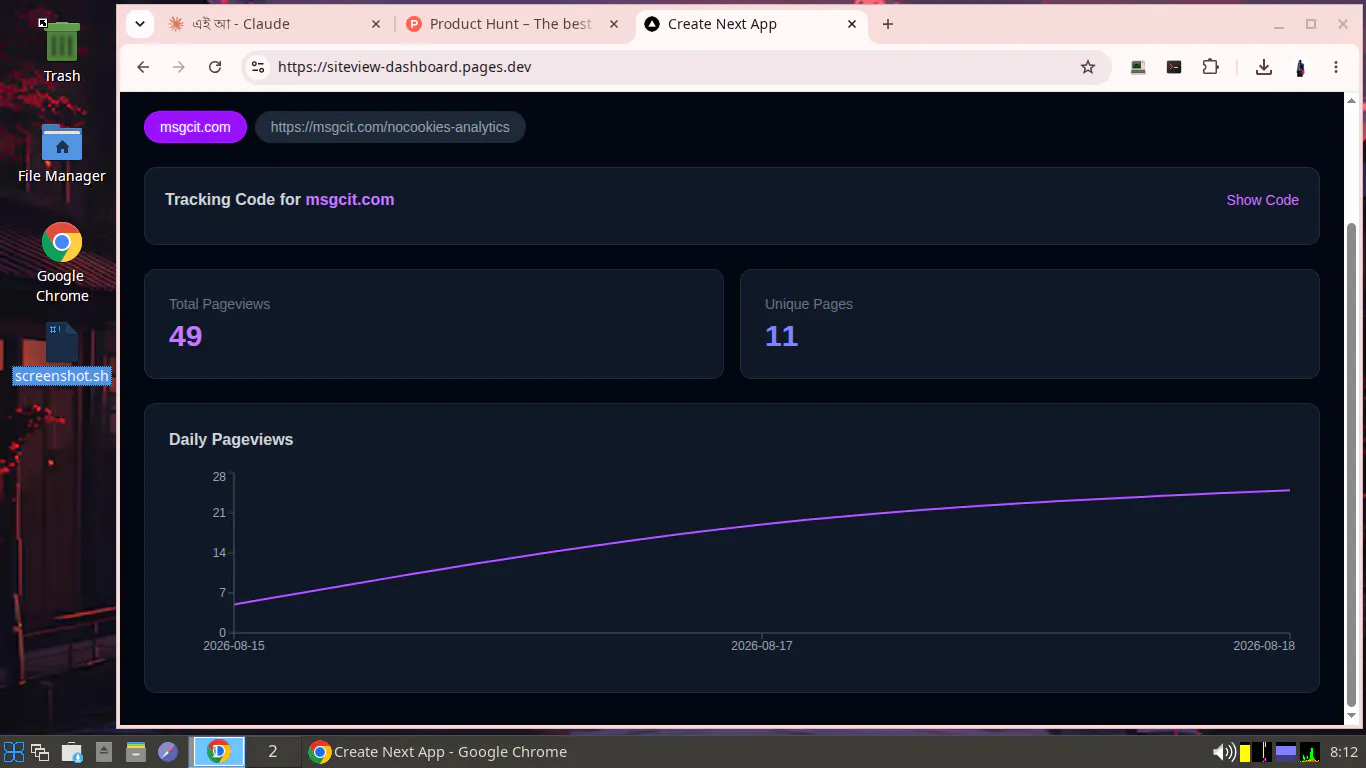Click Show Code link
Image resolution: width=1366 pixels, height=768 pixels.
(1262, 200)
